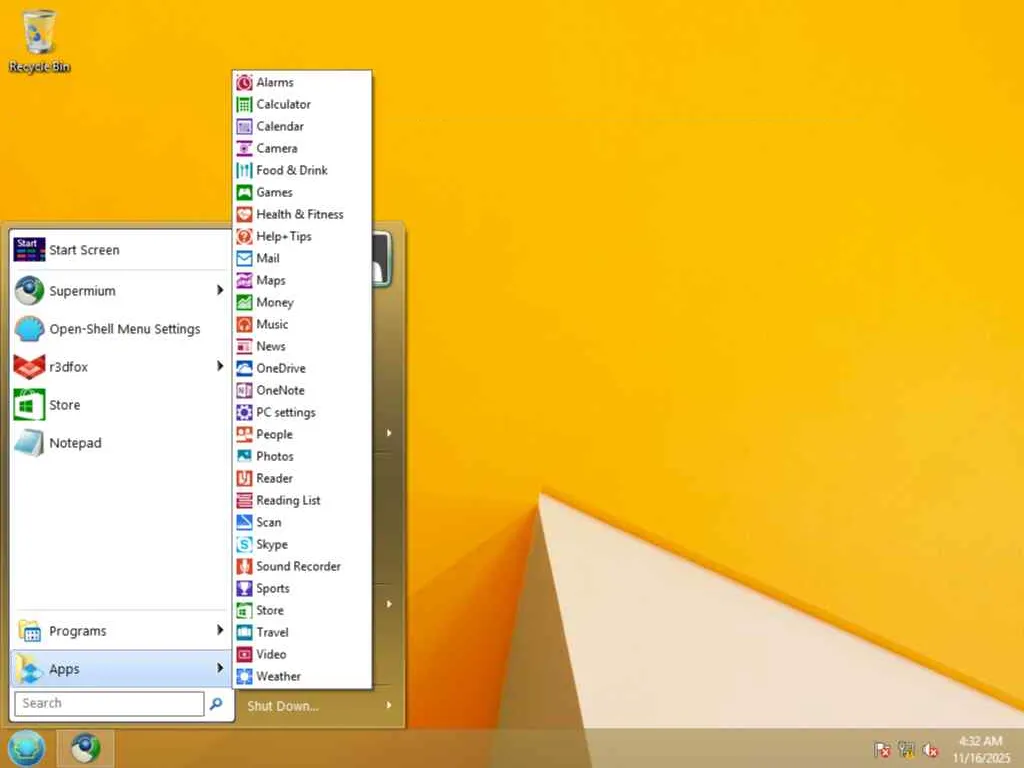Screen dimensions: 1024x768
Task: Open the Shut Down options arrow
Action: point(389,705)
